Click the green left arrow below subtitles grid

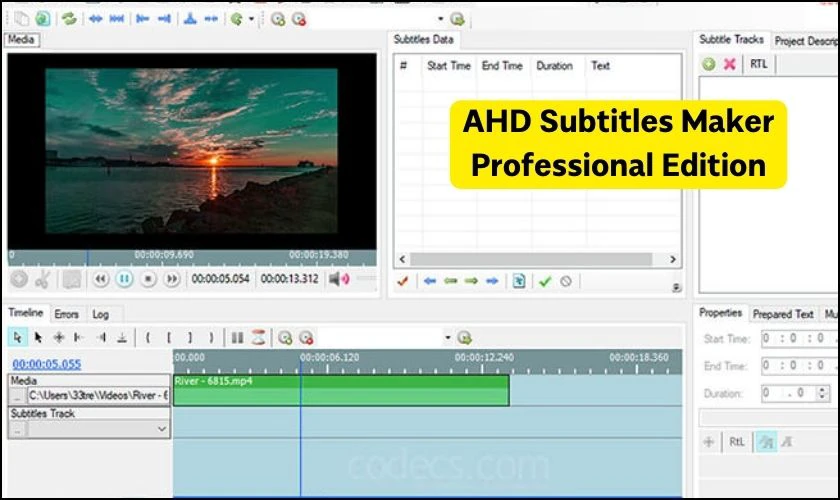451,281
